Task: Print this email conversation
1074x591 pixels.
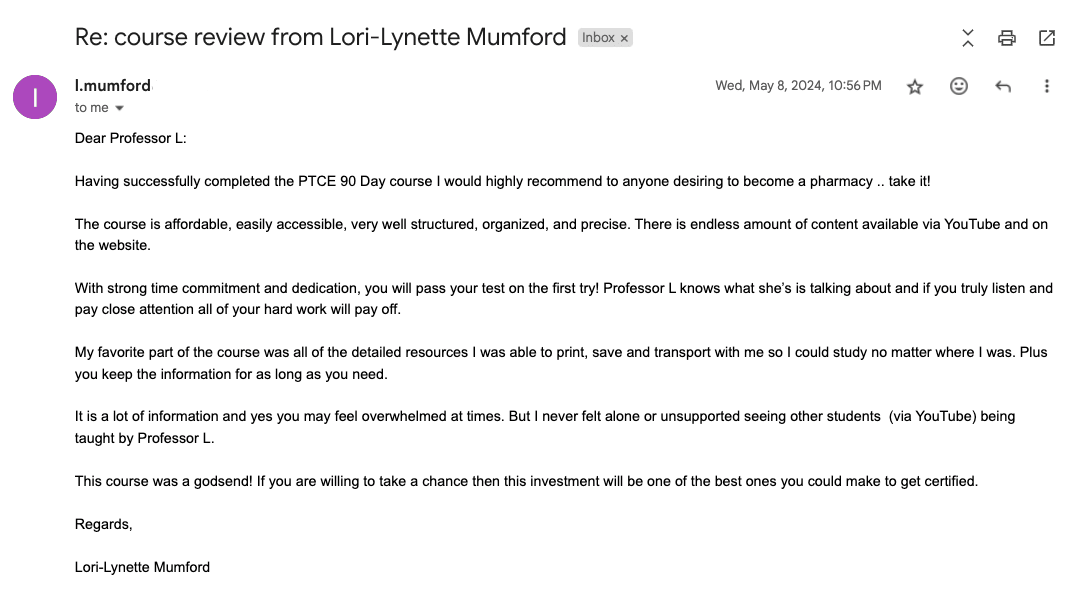Action: pos(1007,38)
